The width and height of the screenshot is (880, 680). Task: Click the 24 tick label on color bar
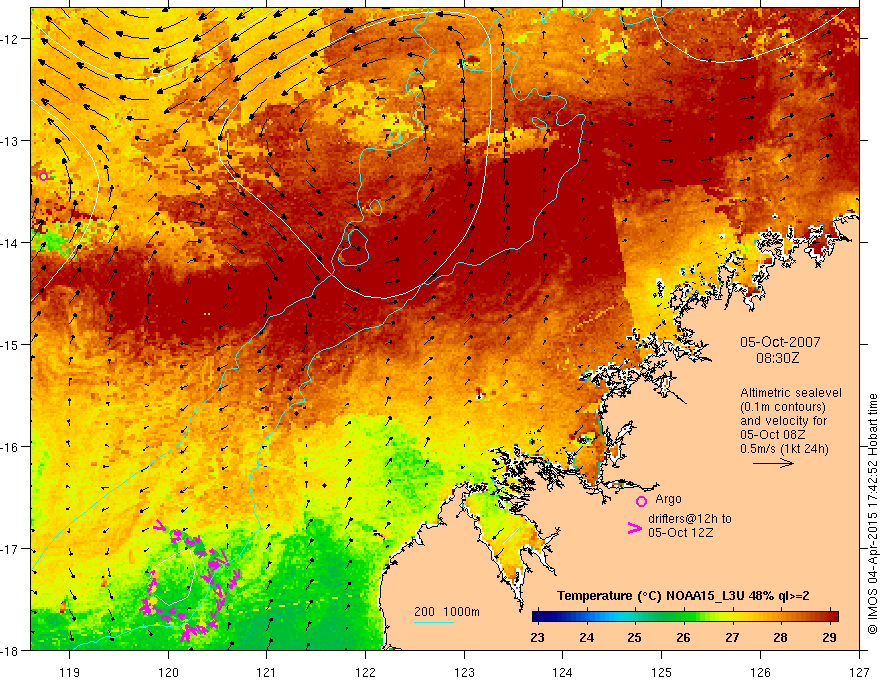pyautogui.click(x=586, y=637)
